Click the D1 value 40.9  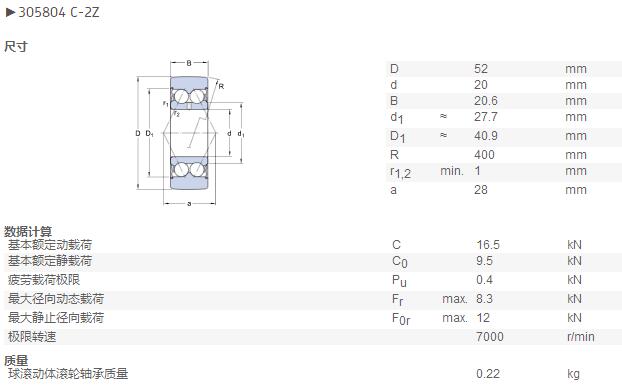[486, 136]
